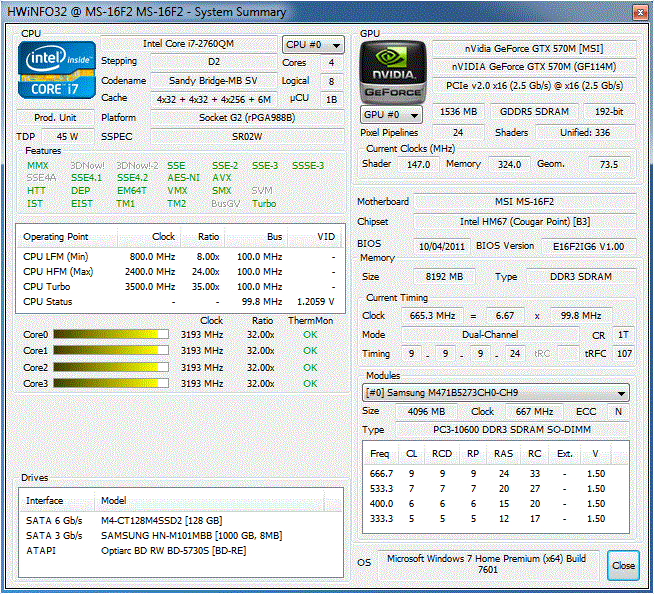
Task: Click the PCIe v2.0 x16 bus field
Action: [534, 86]
